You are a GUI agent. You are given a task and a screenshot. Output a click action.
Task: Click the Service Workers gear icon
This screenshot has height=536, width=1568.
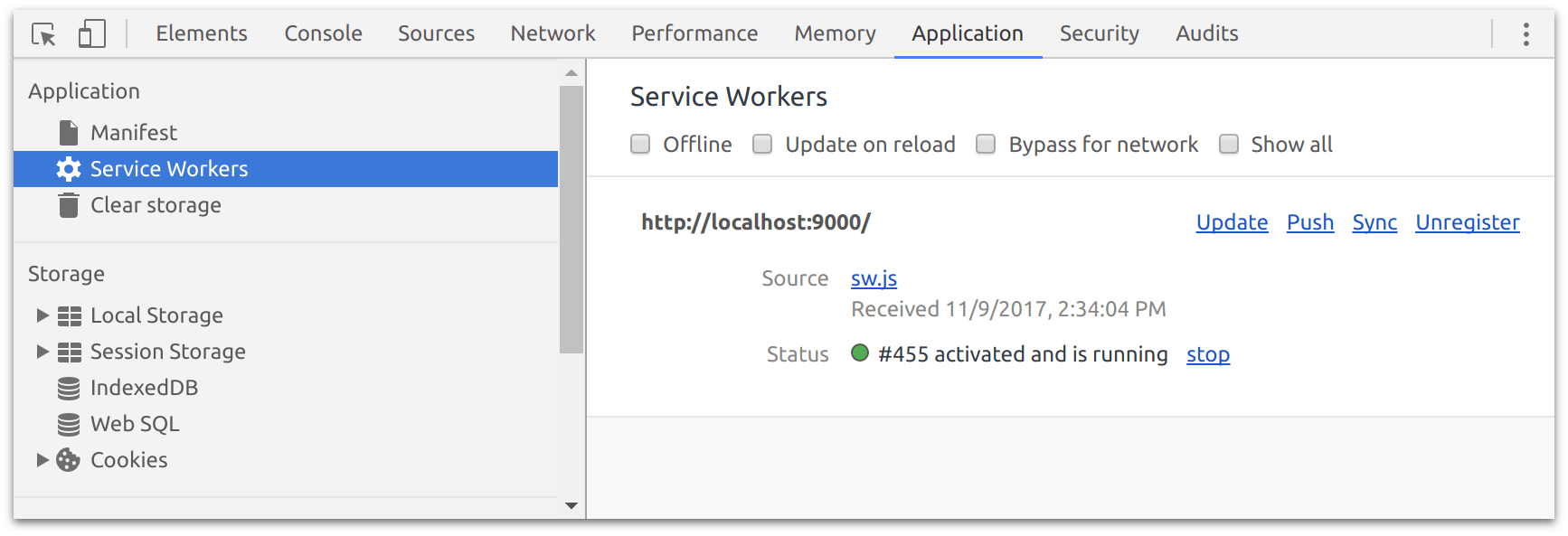pyautogui.click(x=69, y=169)
